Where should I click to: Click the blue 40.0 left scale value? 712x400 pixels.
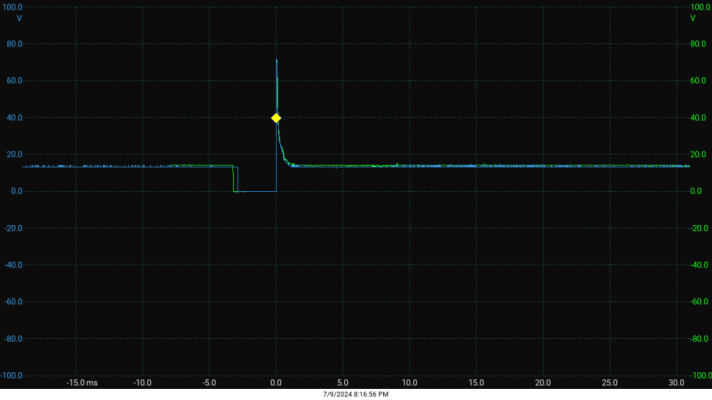click(x=15, y=118)
